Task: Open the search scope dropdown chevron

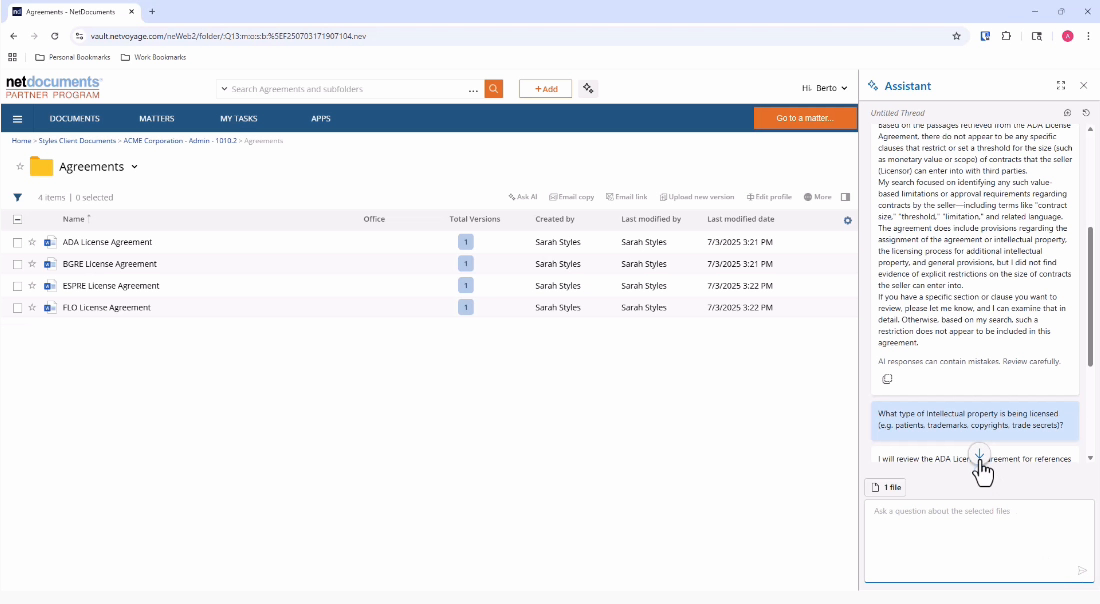Action: pos(224,89)
